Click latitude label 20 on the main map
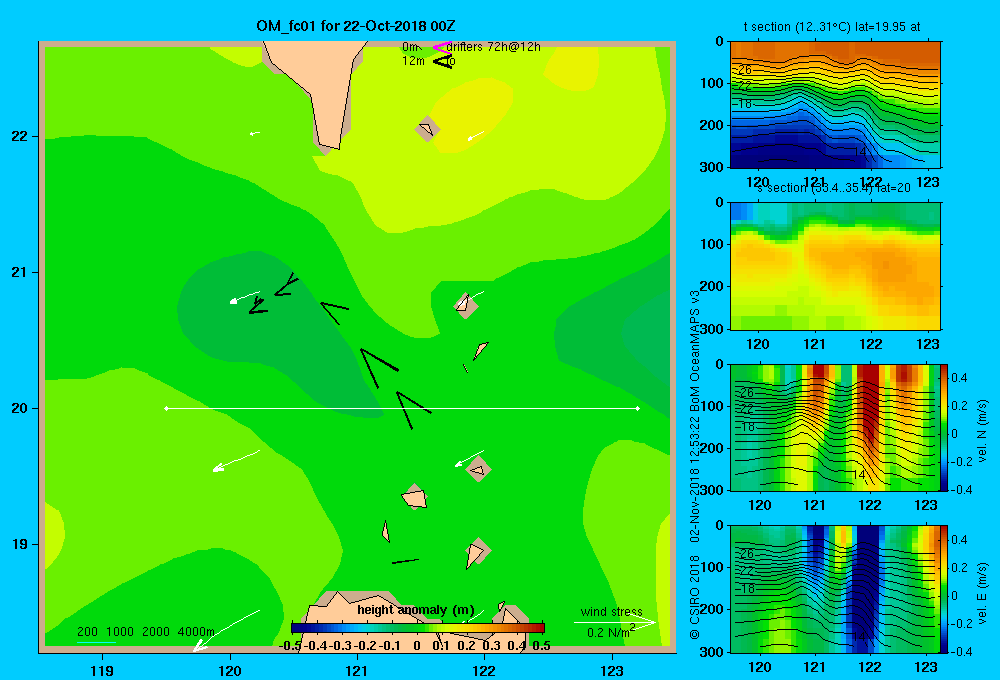The height and width of the screenshot is (680, 1000). tap(20, 408)
